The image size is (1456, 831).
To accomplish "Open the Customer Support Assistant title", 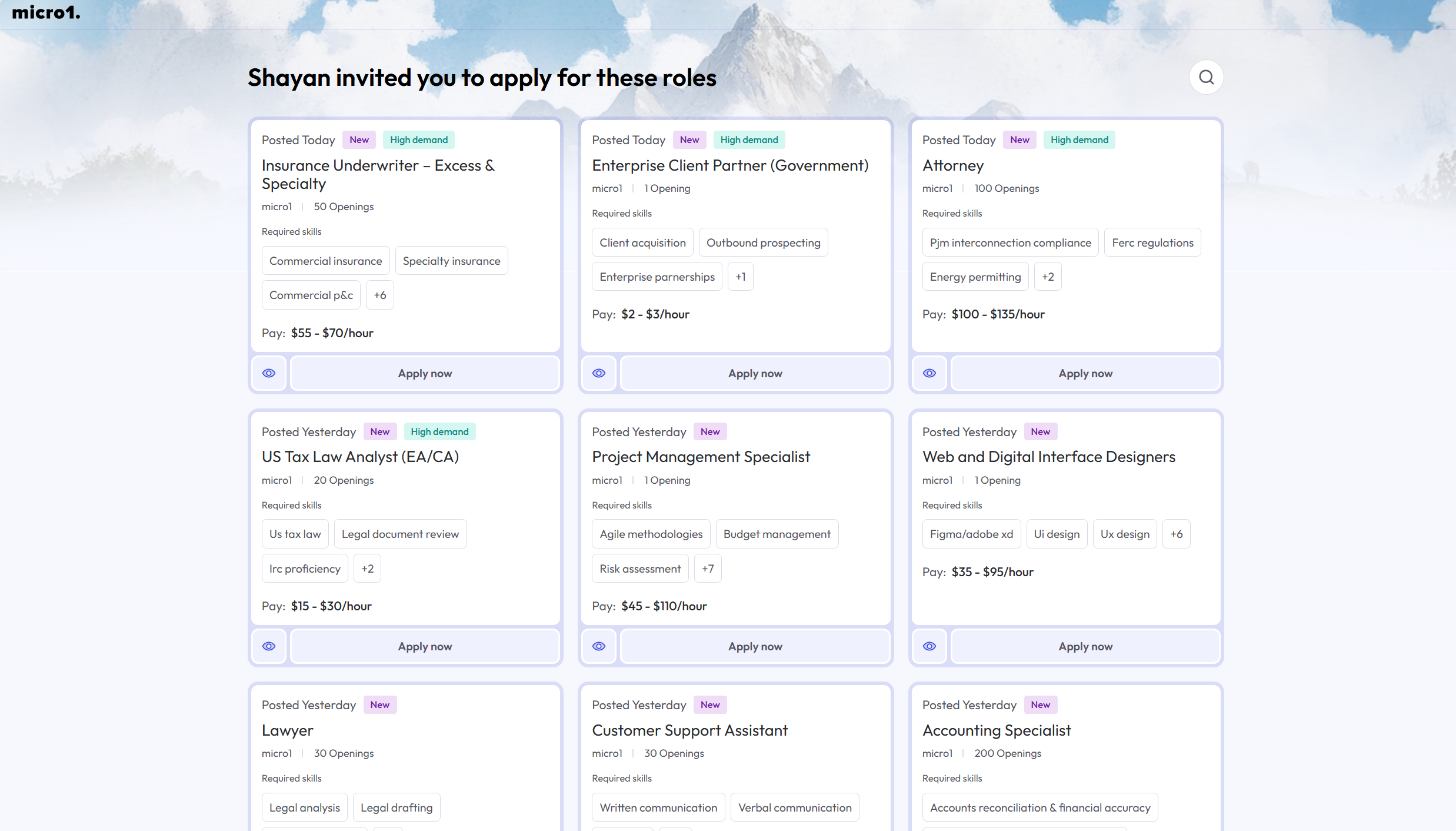I will pyautogui.click(x=689, y=730).
